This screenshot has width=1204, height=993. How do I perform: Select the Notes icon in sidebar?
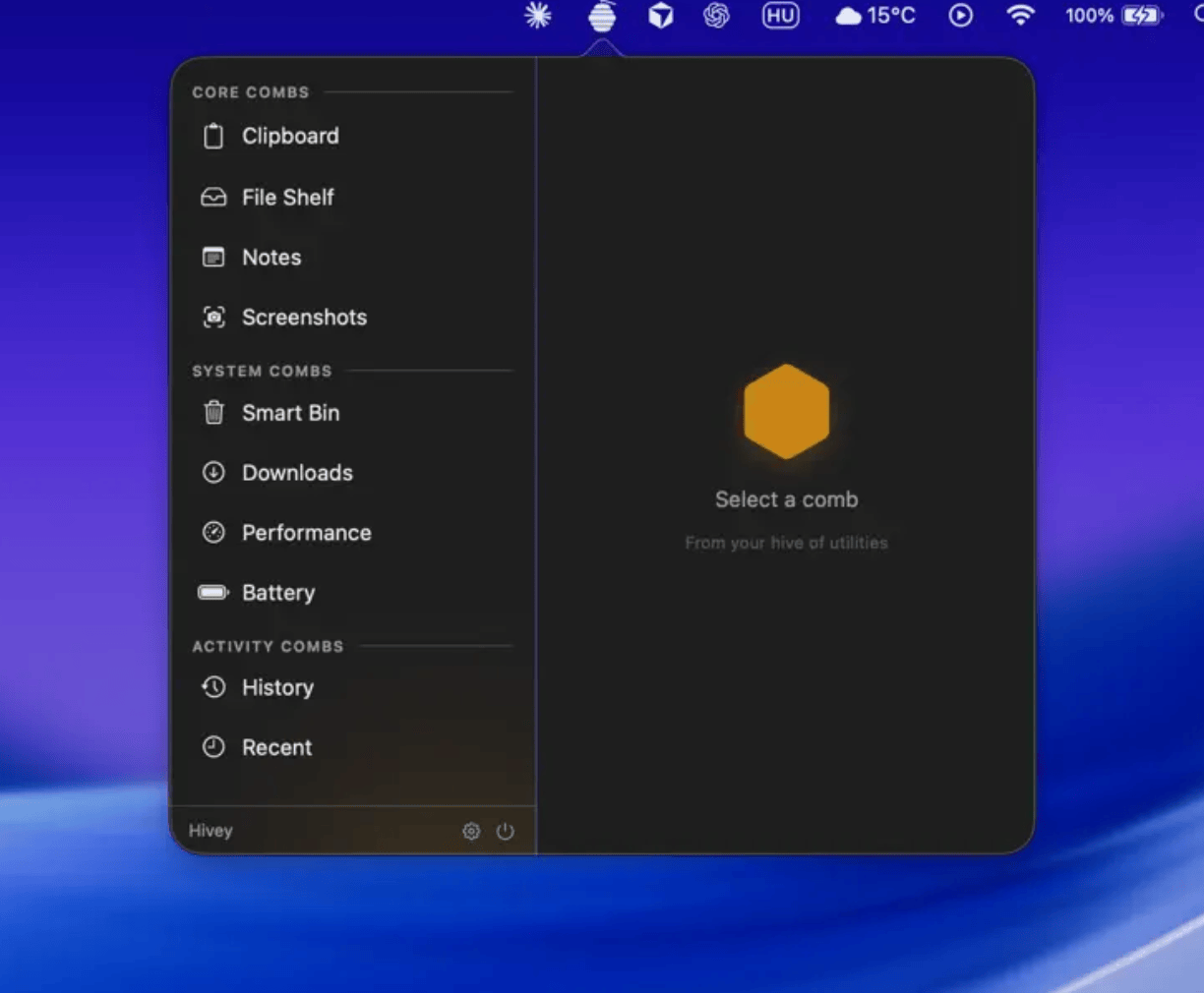tap(213, 257)
